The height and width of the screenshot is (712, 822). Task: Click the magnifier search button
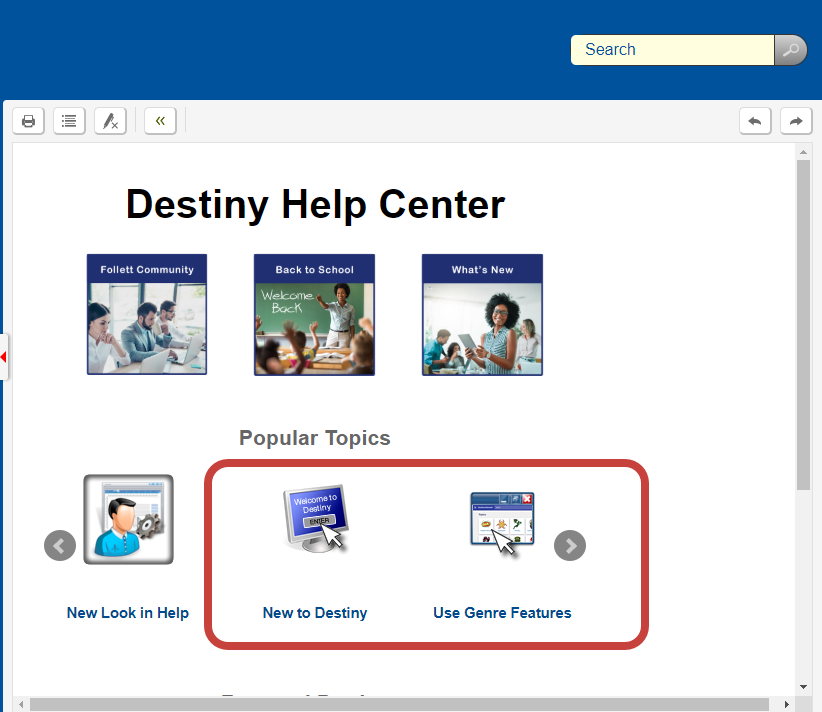791,50
